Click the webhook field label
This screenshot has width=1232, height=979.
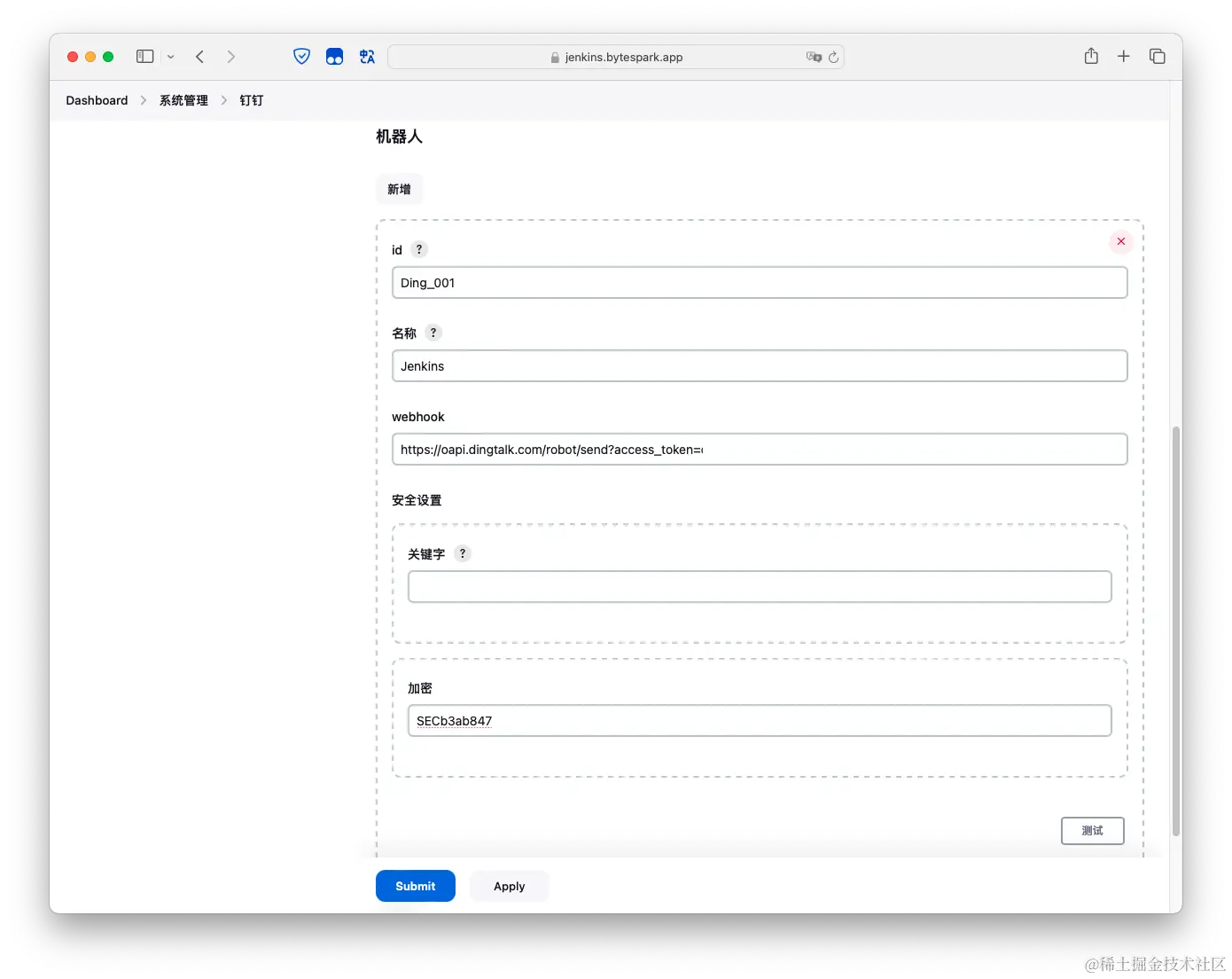click(x=418, y=417)
